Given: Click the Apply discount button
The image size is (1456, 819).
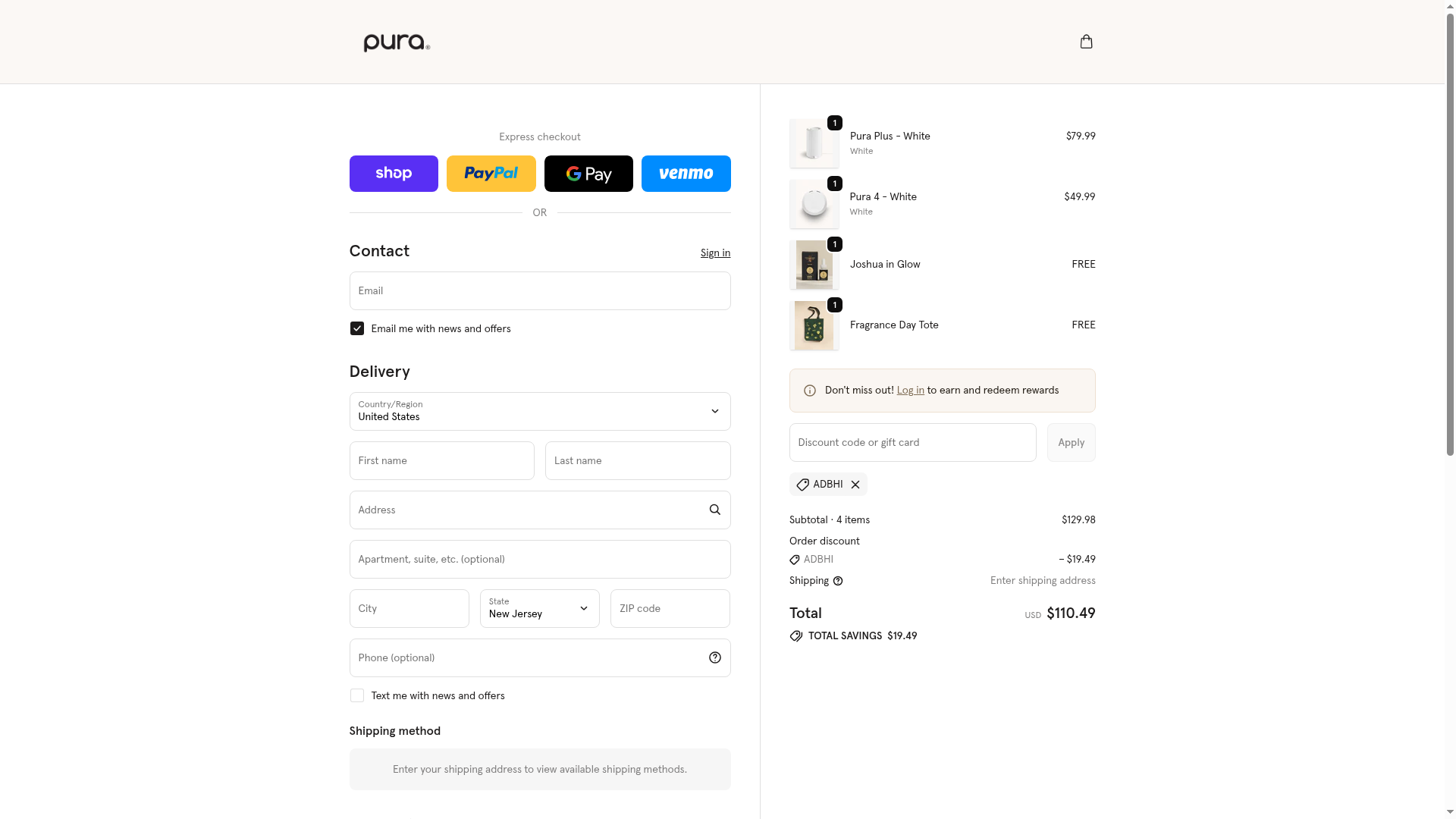Looking at the screenshot, I should click(1071, 442).
